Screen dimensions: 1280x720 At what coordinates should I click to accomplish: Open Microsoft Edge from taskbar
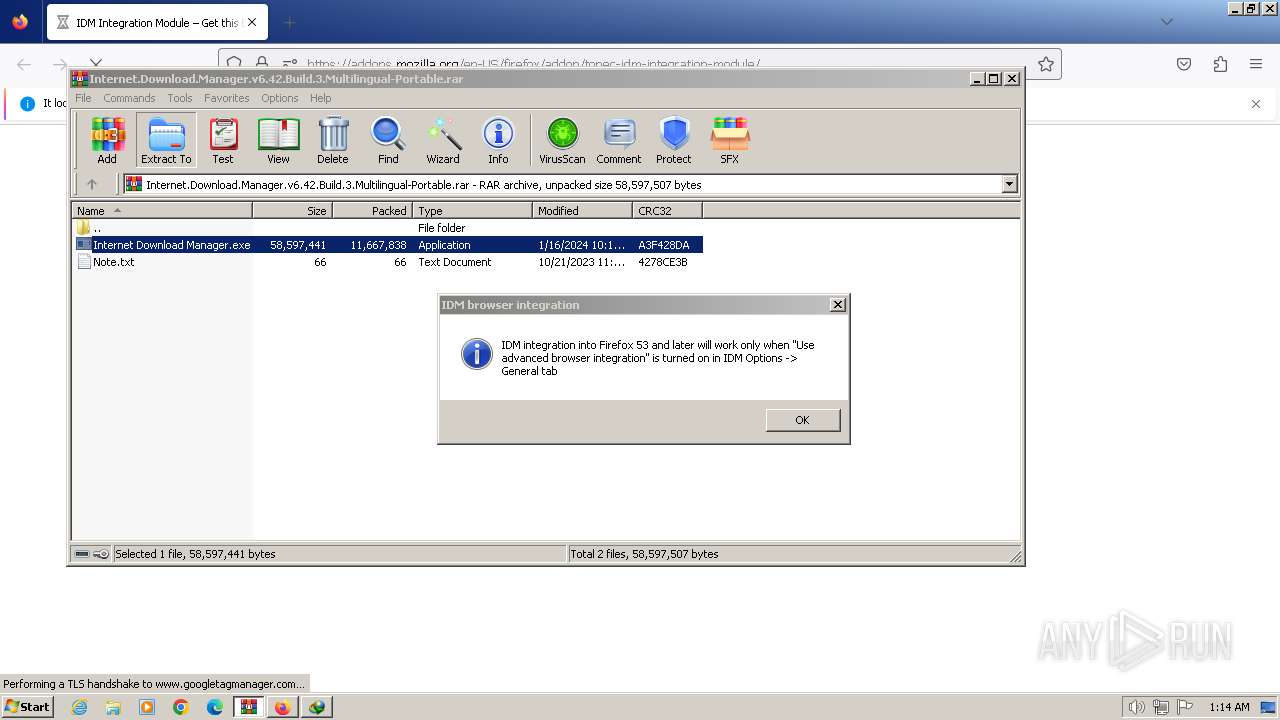click(215, 707)
